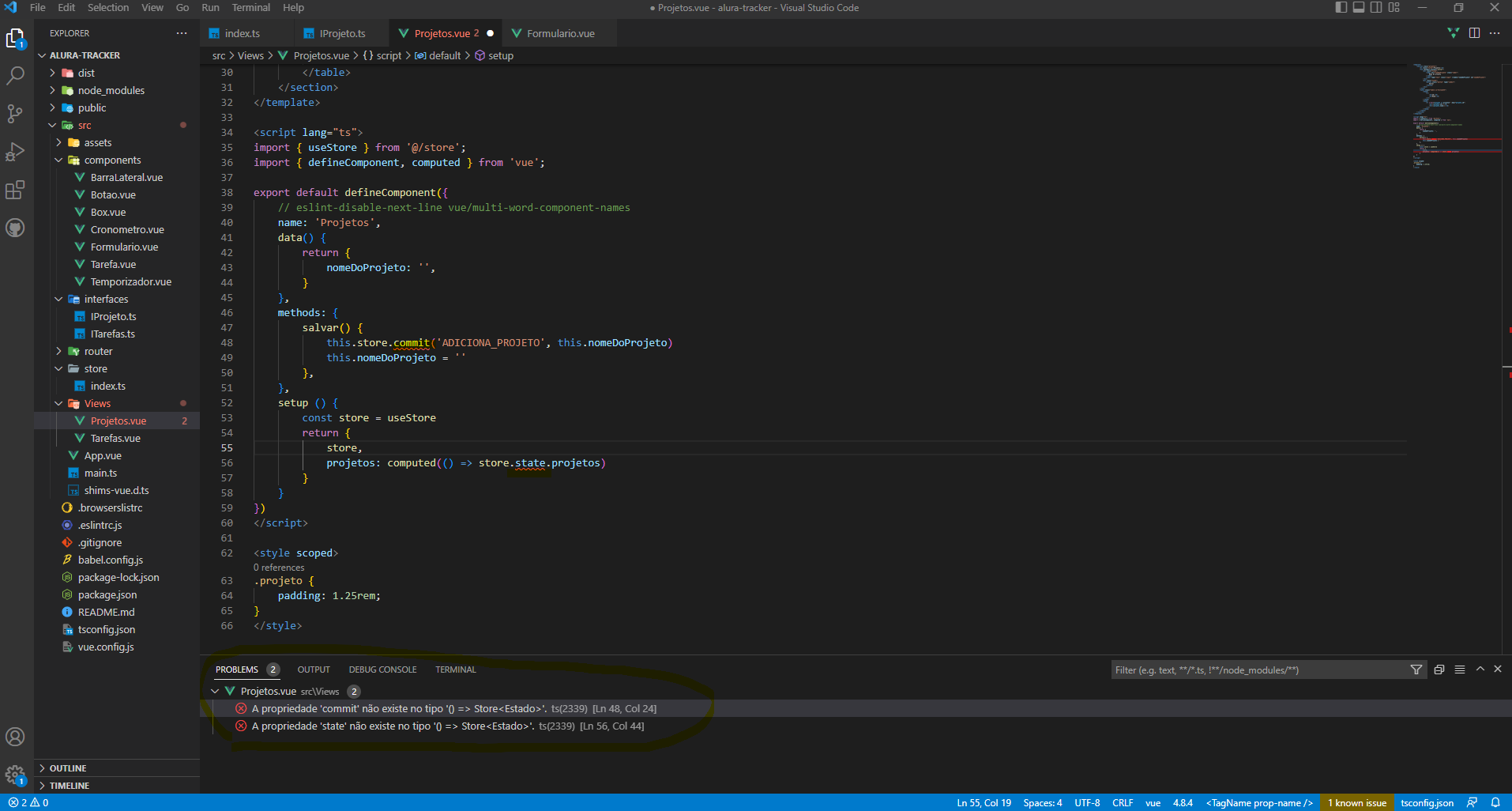The width and height of the screenshot is (1512, 811).
Task: Click the customize layout icon
Action: [x=1394, y=8]
